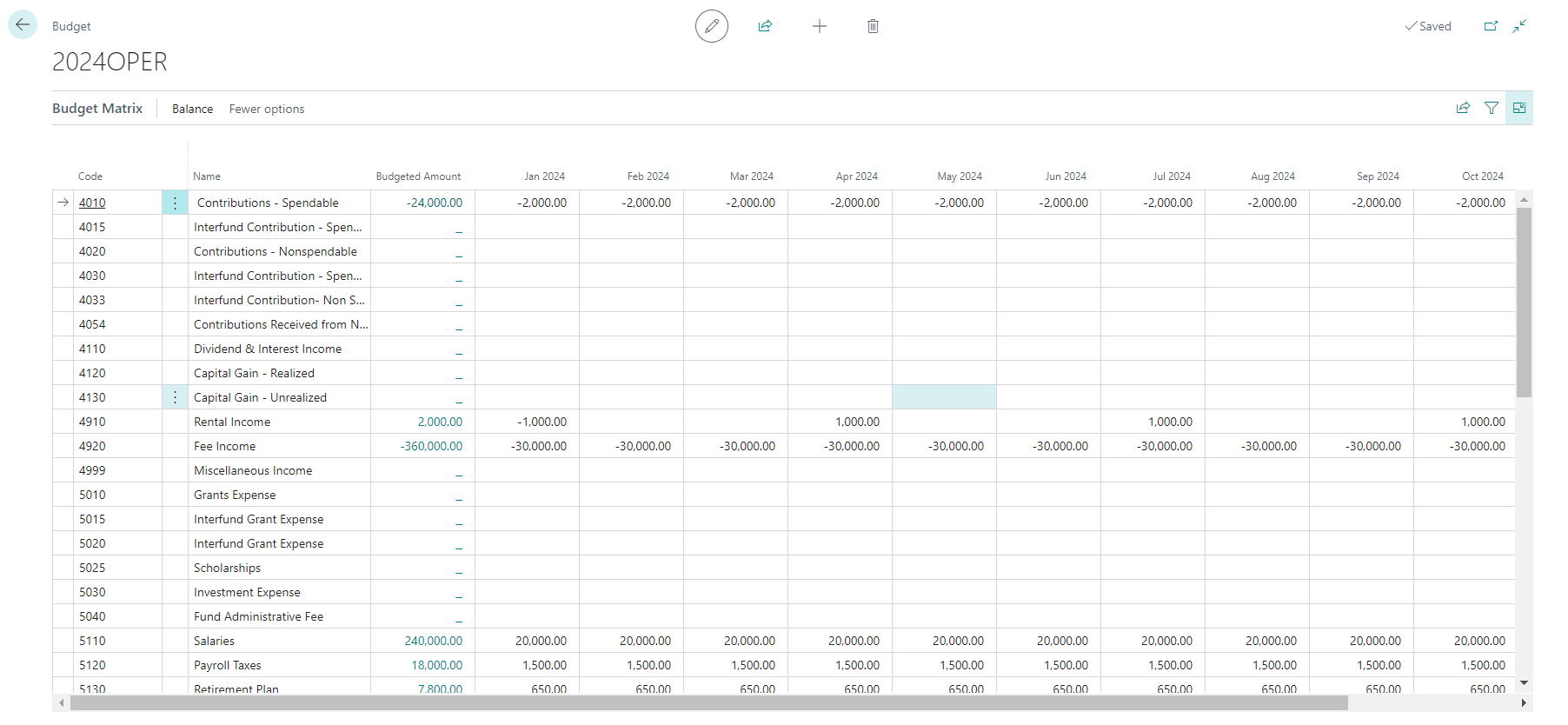Collapse the page with shrink icon
The image size is (1568, 725).
click(1519, 26)
